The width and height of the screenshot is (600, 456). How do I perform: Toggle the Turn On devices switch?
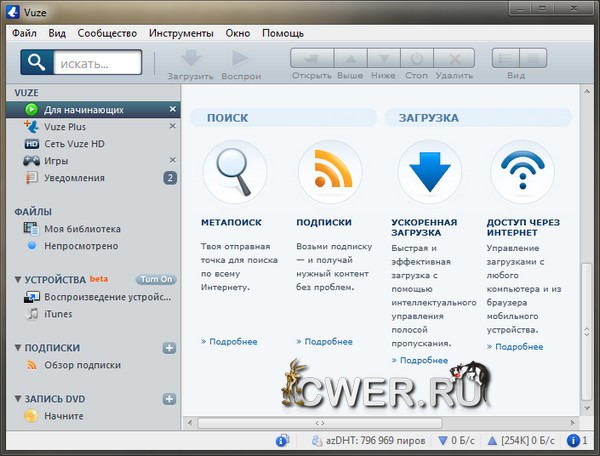click(x=156, y=279)
